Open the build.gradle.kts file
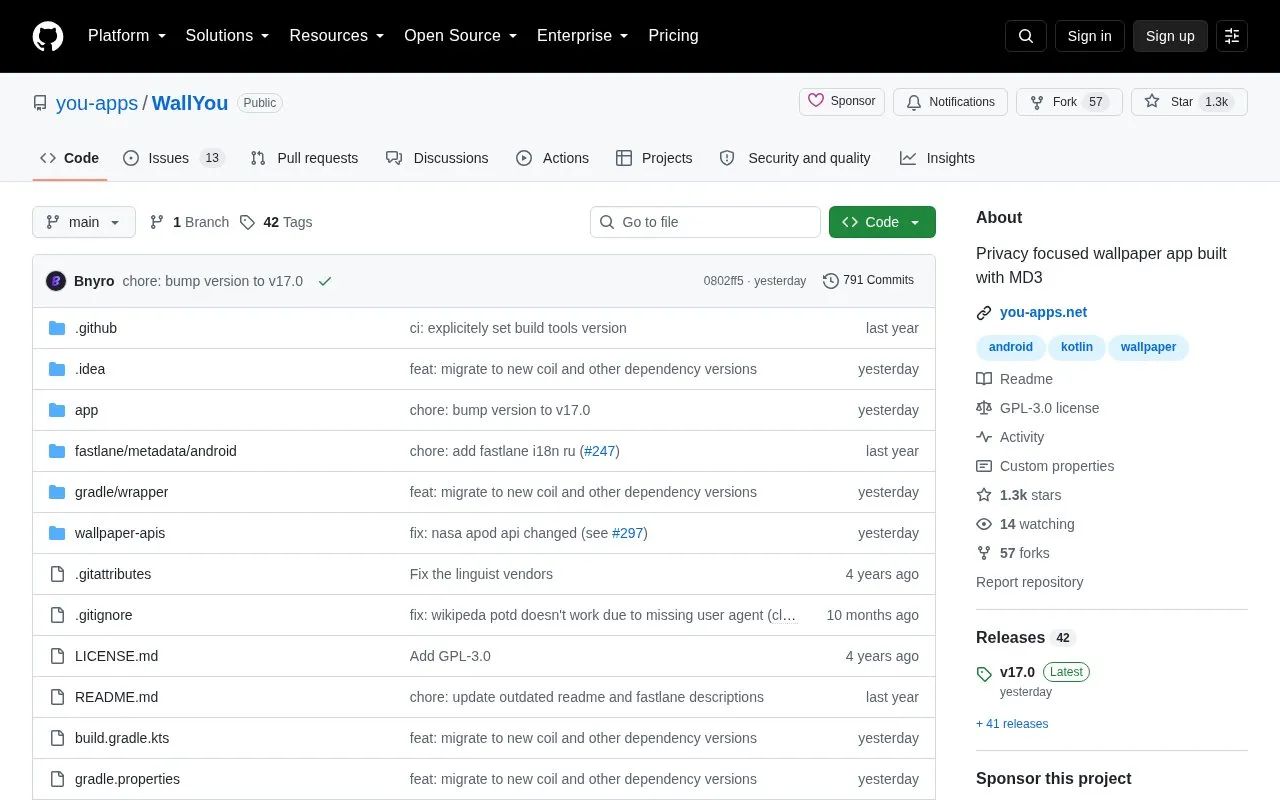 click(x=122, y=738)
